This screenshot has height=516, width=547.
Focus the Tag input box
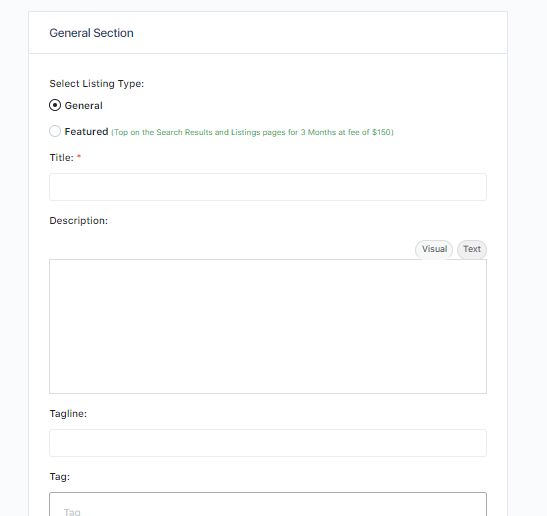(x=268, y=504)
